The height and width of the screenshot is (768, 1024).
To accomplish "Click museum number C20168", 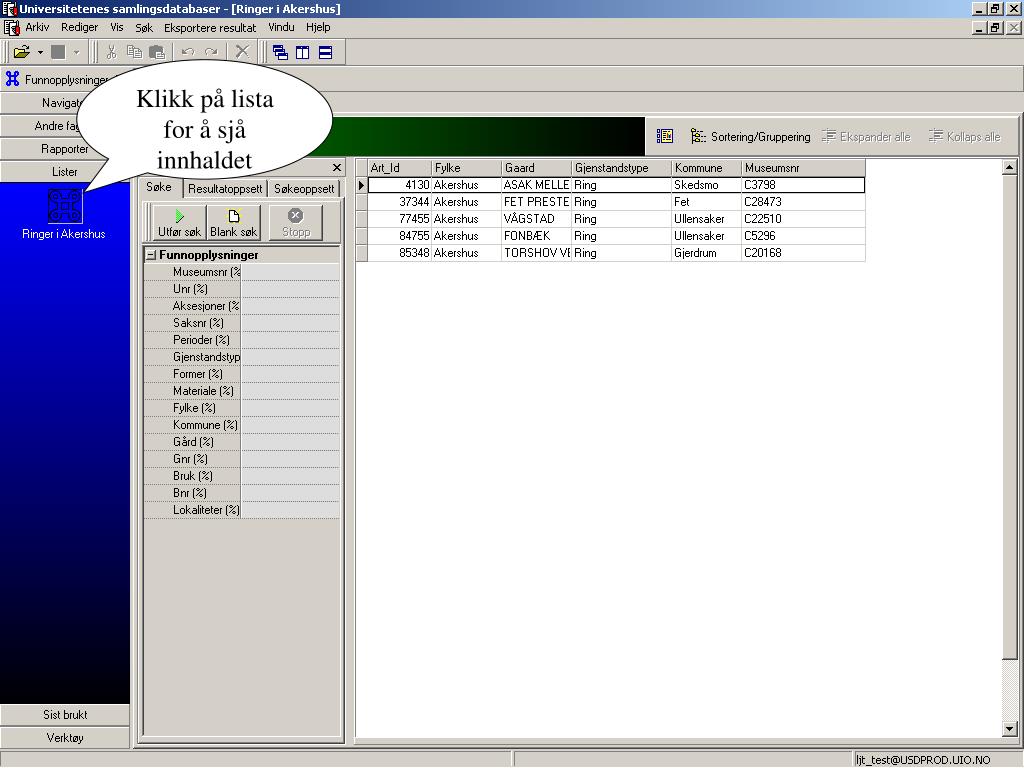I will pyautogui.click(x=803, y=253).
